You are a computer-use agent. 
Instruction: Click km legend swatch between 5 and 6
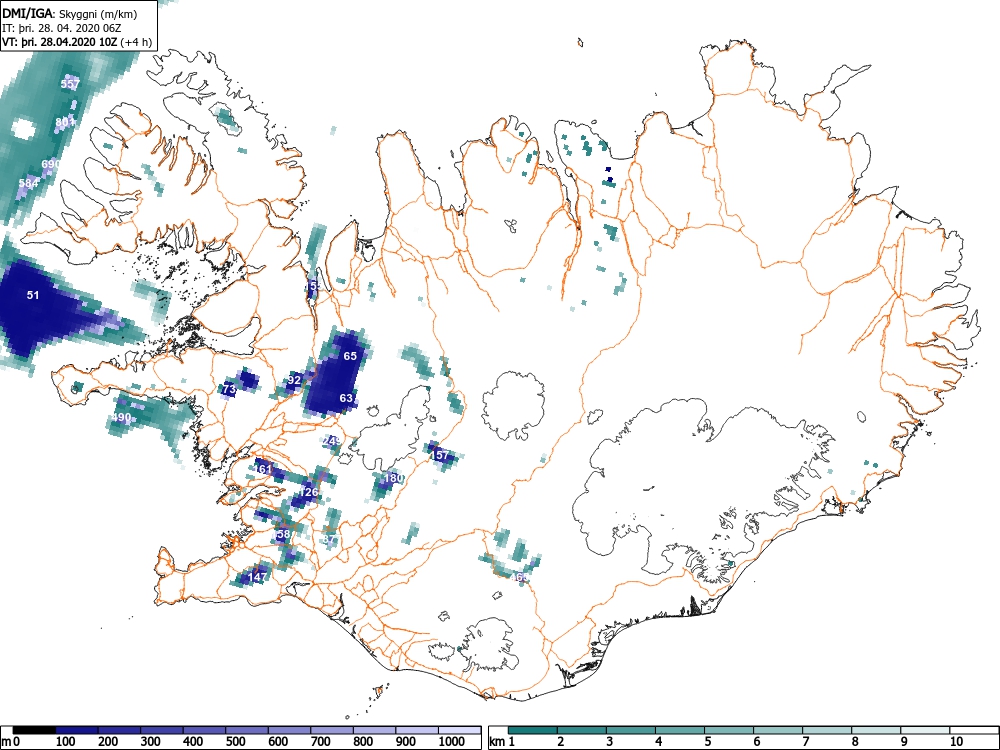point(729,730)
